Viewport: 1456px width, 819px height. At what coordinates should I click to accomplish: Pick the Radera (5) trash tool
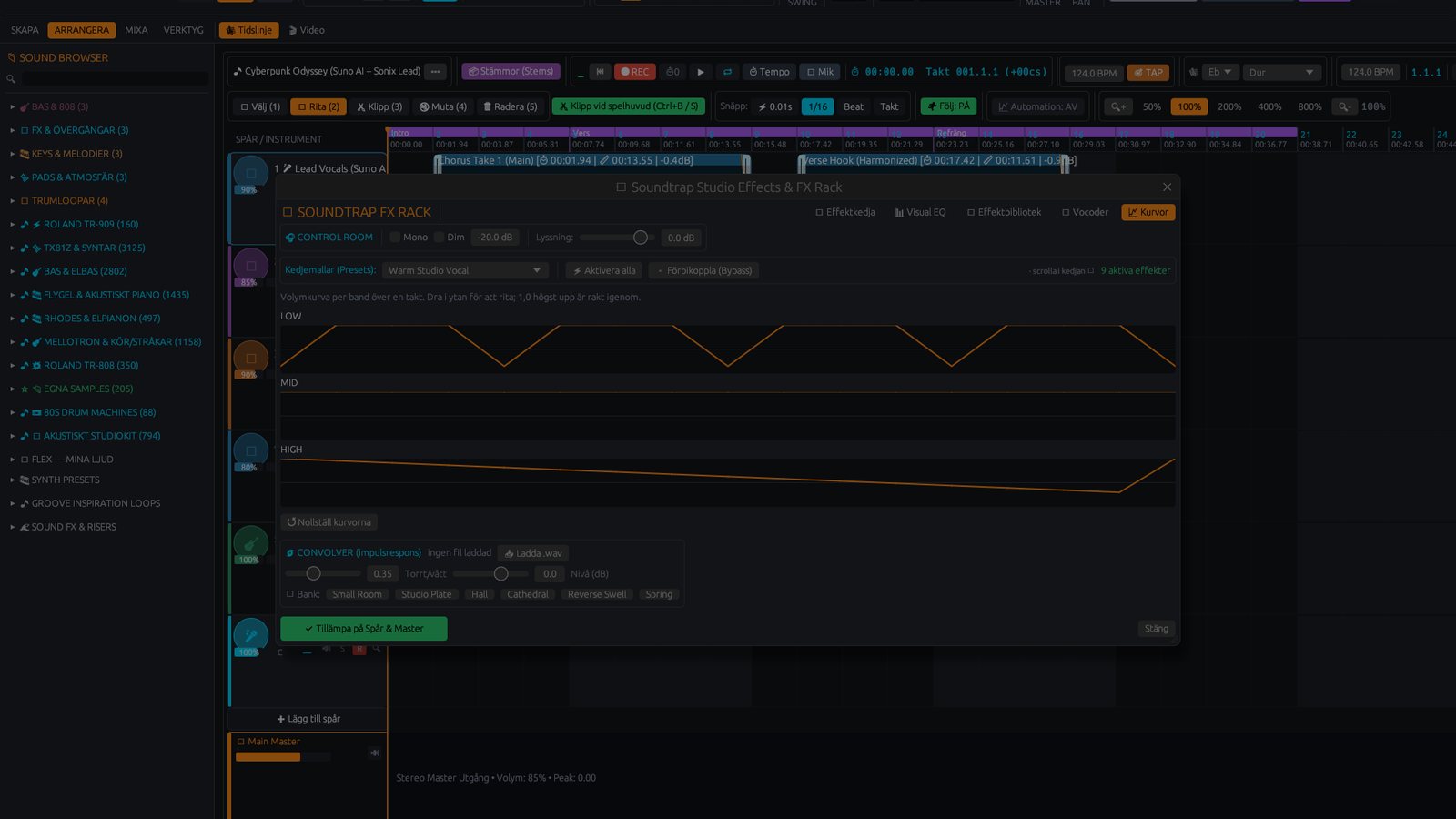coord(511,106)
